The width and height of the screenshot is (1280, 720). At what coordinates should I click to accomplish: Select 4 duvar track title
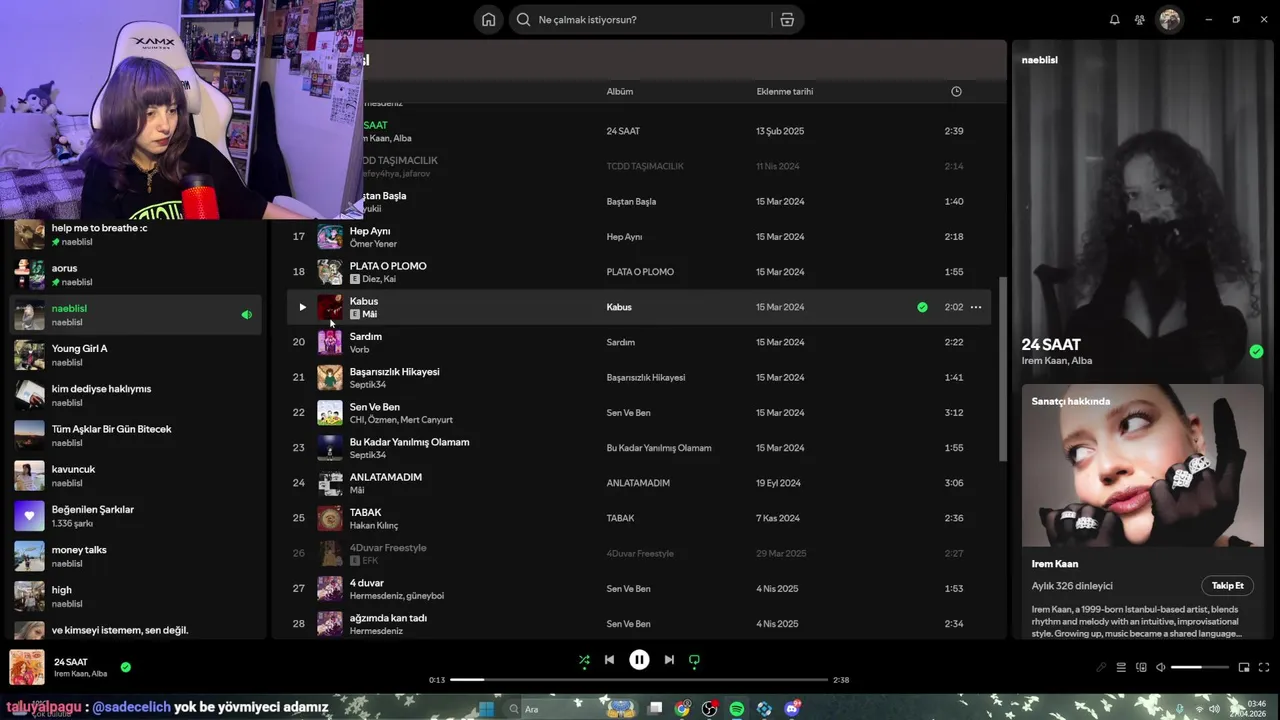pyautogui.click(x=367, y=583)
